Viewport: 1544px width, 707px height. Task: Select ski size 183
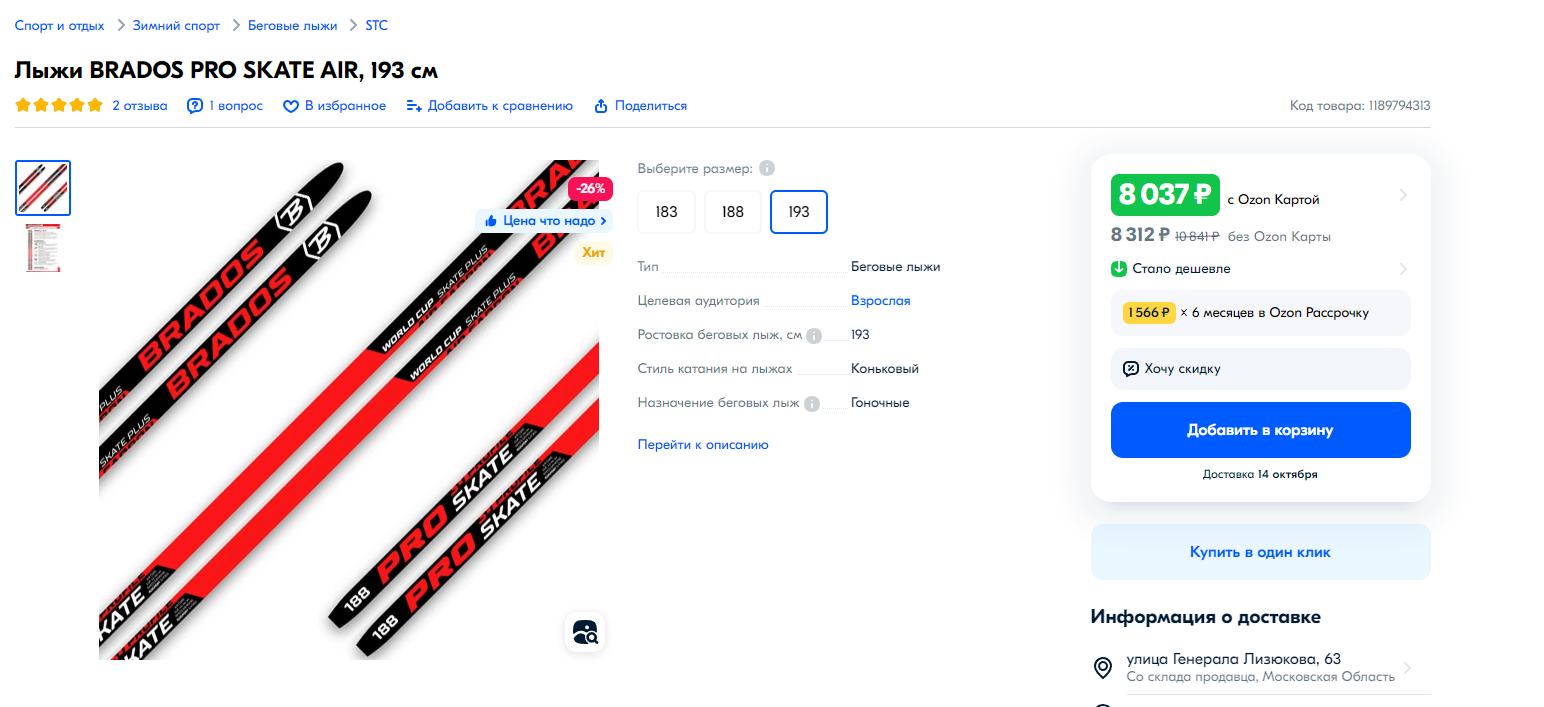(667, 212)
